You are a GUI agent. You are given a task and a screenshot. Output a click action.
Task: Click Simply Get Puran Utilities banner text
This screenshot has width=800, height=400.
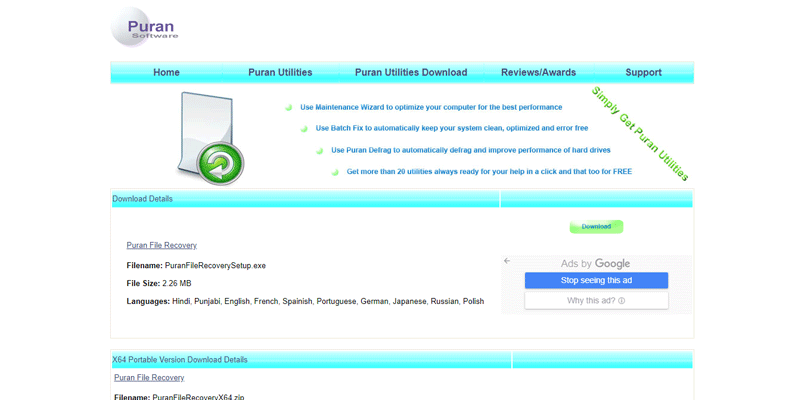(640, 134)
